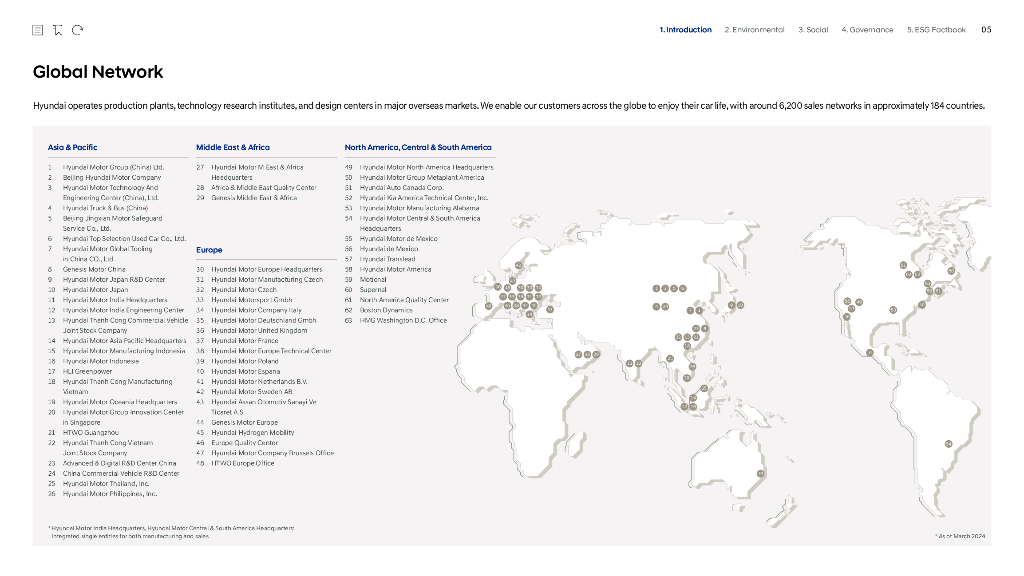
Task: Select Hyundai Motor Sweden AB entry
Action: (251, 392)
